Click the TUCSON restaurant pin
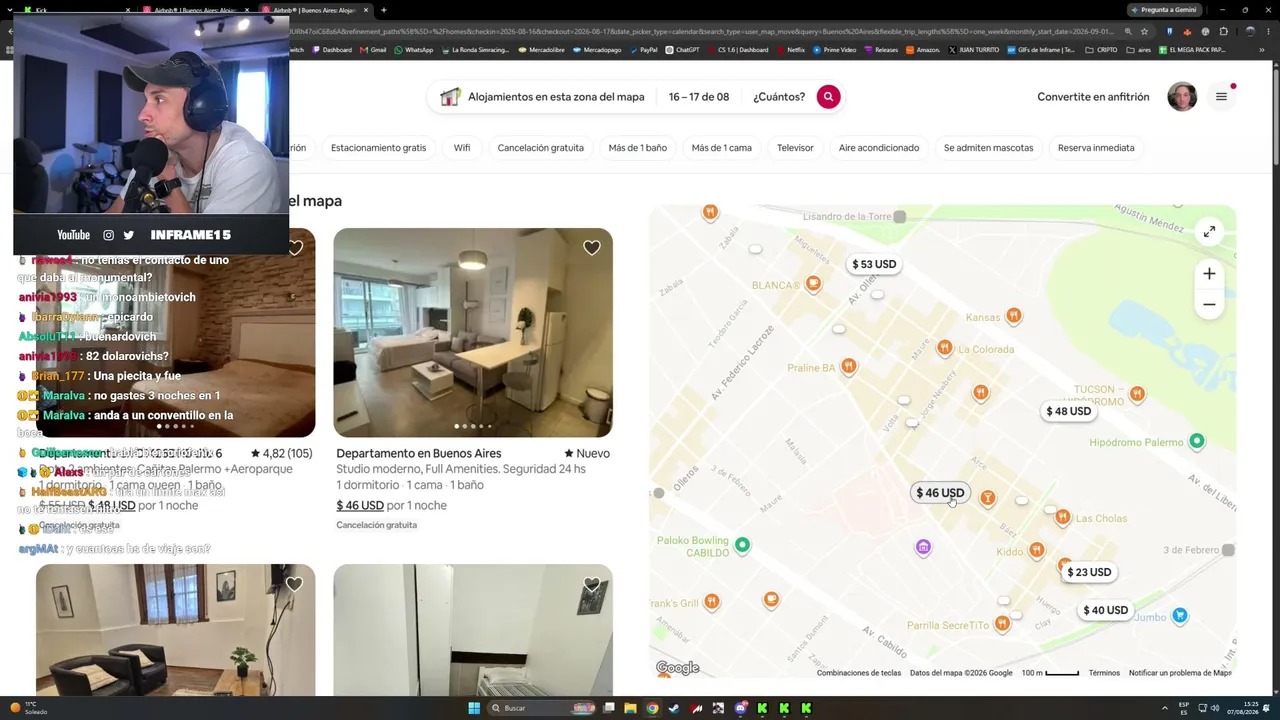Image resolution: width=1280 pixels, height=720 pixels. (1137, 394)
